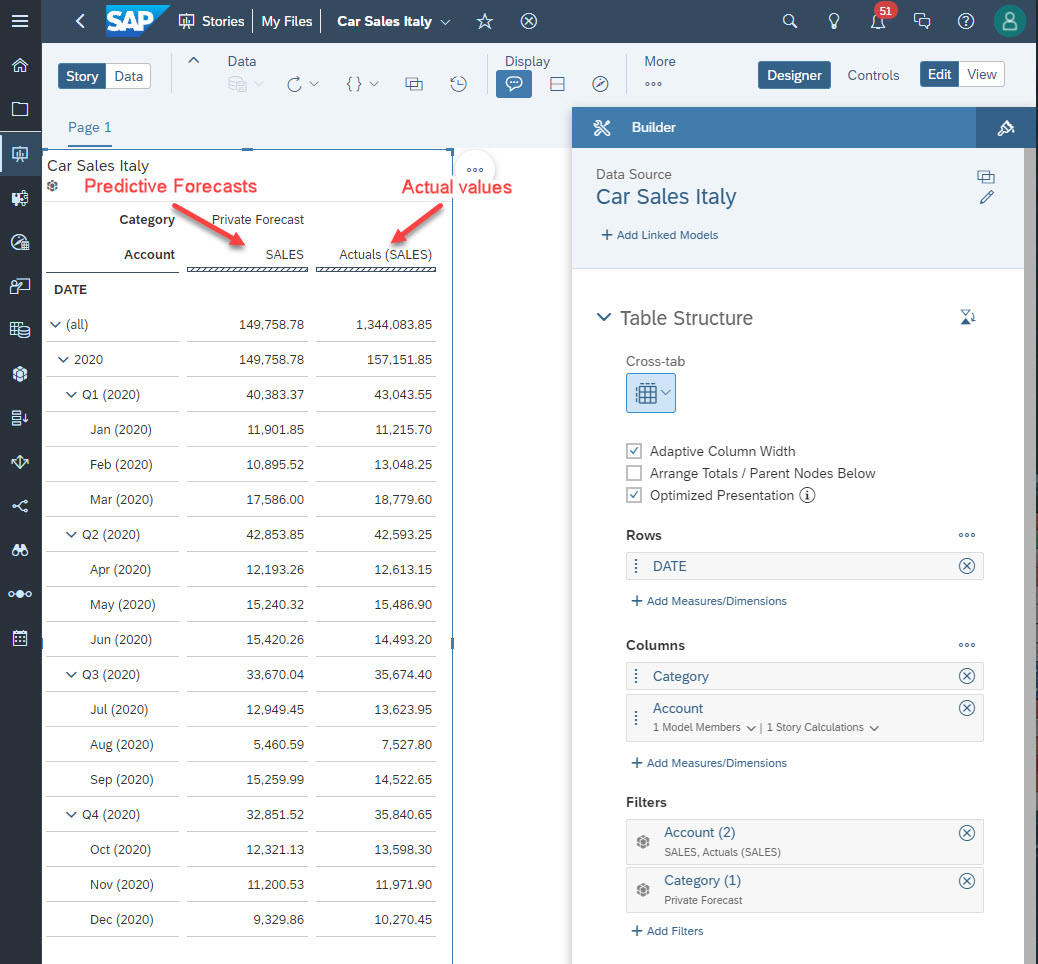Remove DATE from Rows
1038x964 pixels.
click(967, 566)
